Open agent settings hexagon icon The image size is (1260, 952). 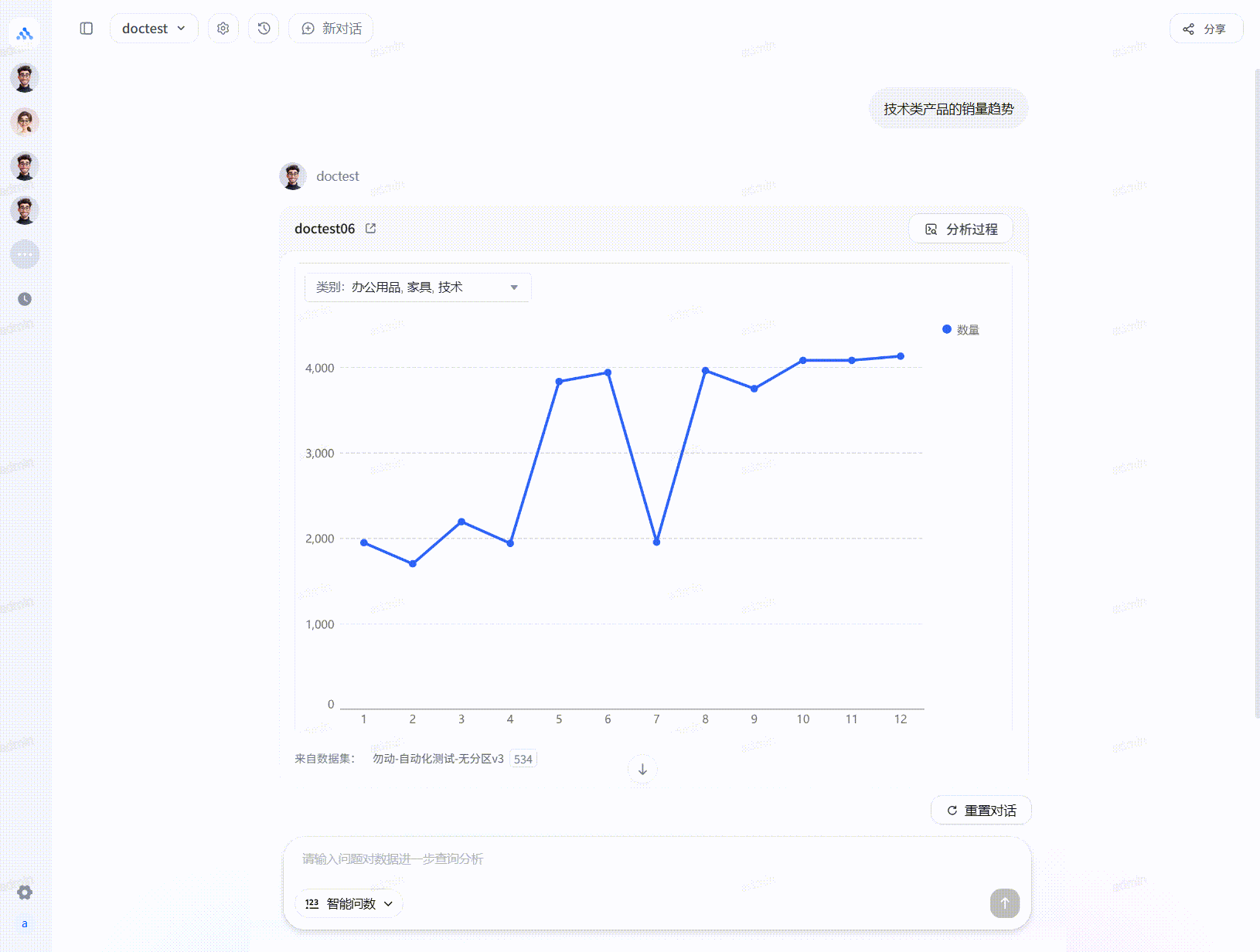point(223,29)
